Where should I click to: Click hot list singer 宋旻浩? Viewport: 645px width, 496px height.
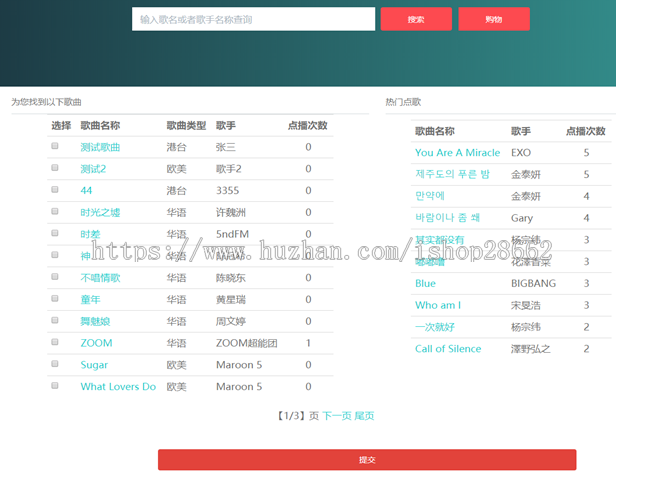pos(526,305)
